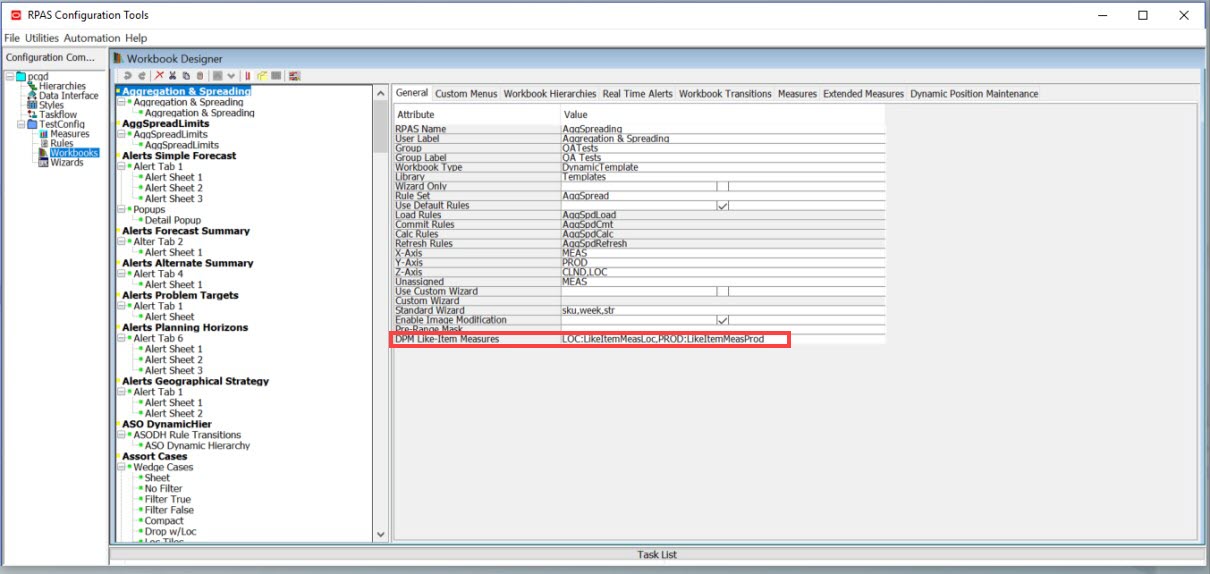Click the gray square toolbar icon beside Paste

click(x=217, y=76)
